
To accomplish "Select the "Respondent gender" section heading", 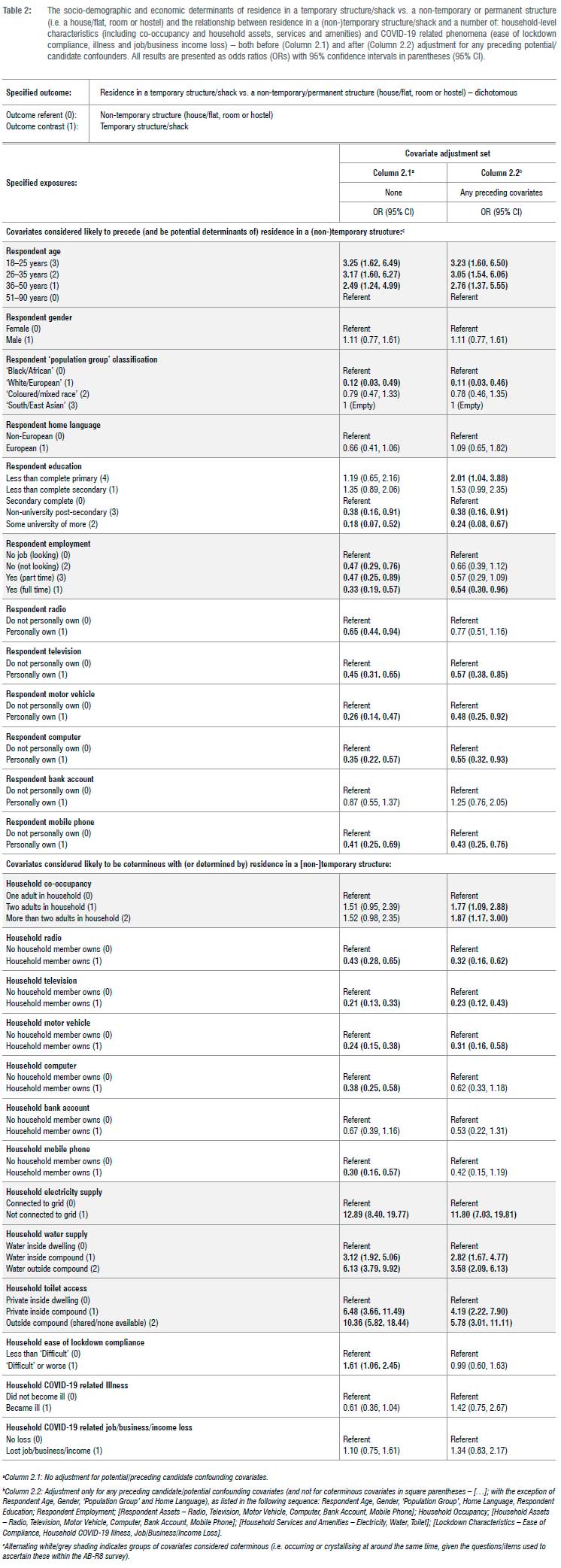I will pyautogui.click(x=39, y=317).
